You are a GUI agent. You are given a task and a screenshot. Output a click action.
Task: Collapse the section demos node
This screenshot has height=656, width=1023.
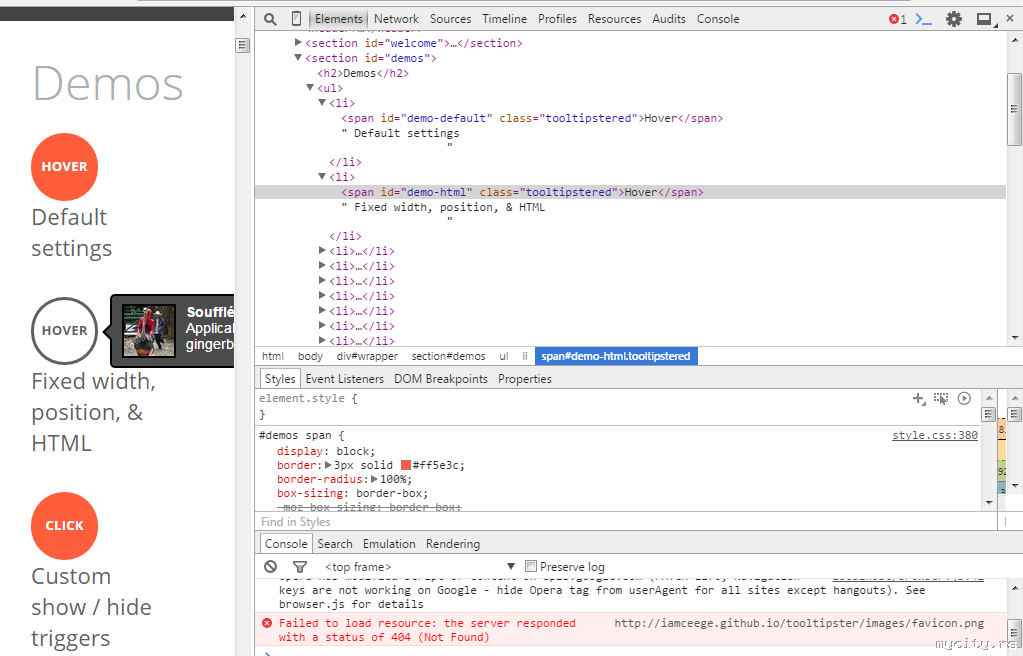click(x=298, y=58)
